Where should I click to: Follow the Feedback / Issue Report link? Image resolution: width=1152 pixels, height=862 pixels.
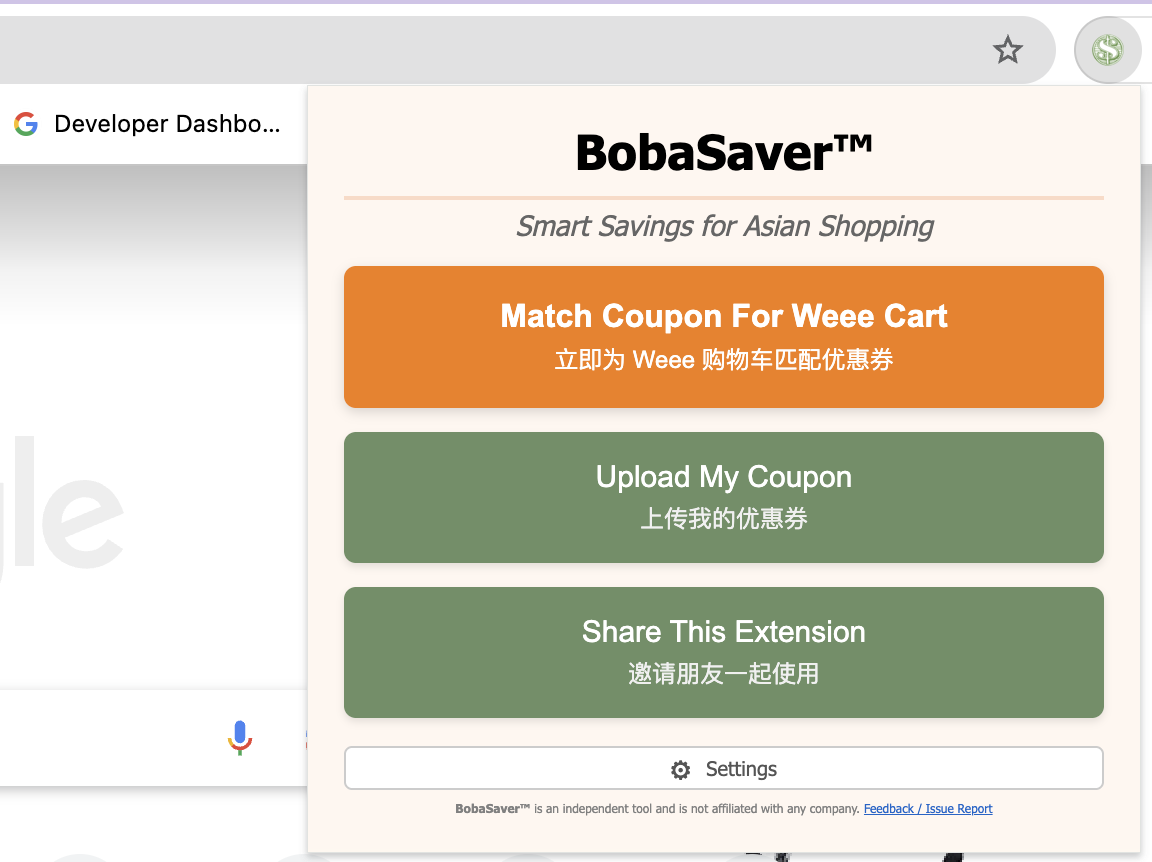pos(927,808)
